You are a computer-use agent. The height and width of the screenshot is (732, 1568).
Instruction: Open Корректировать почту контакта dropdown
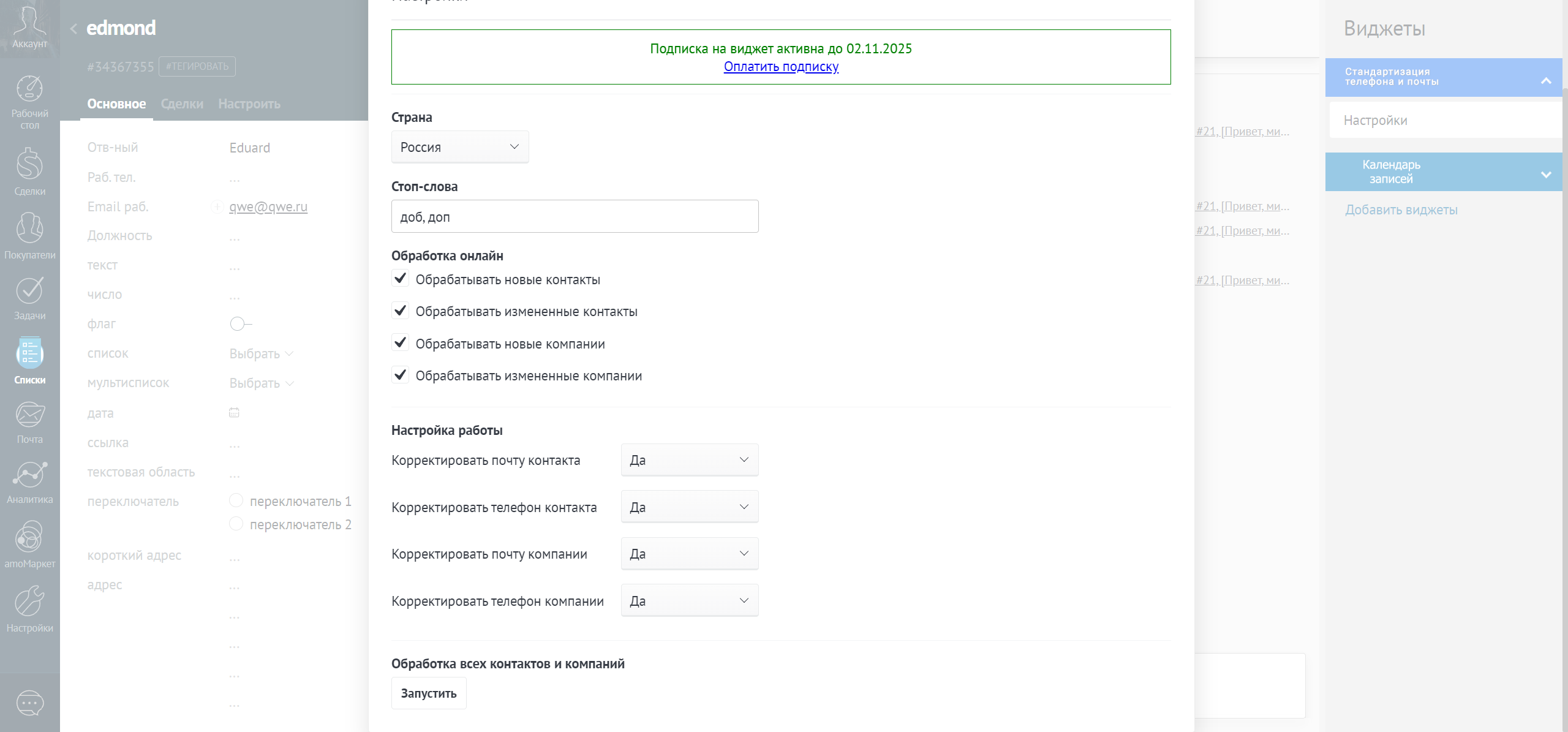coord(689,459)
